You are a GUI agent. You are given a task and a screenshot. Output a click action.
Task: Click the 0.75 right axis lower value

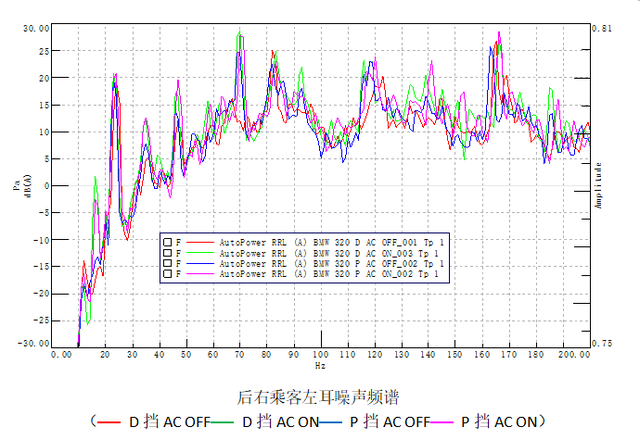coord(602,342)
